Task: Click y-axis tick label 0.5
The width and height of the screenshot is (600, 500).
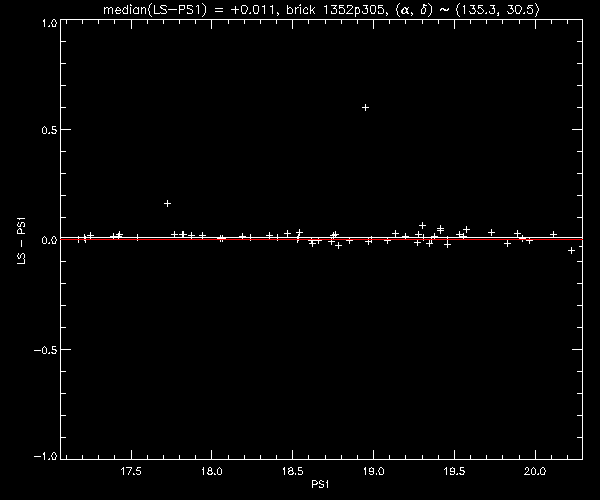Action: coord(49,130)
